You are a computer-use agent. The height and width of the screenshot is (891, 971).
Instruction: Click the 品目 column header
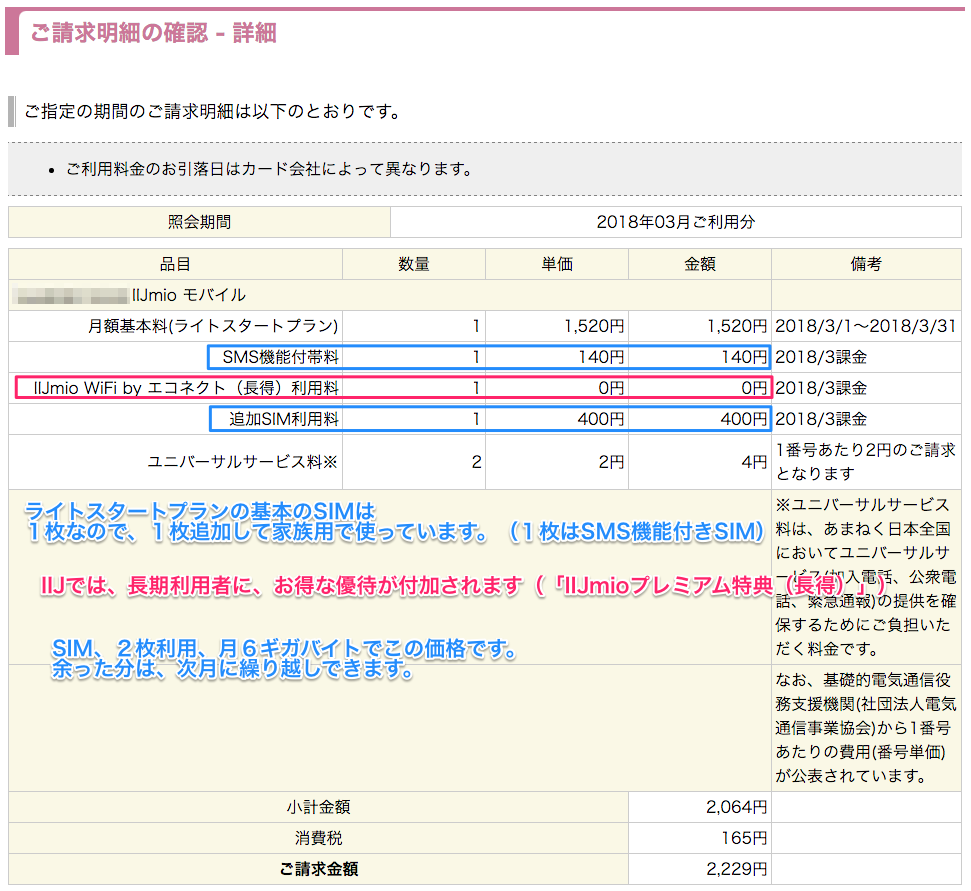click(175, 264)
